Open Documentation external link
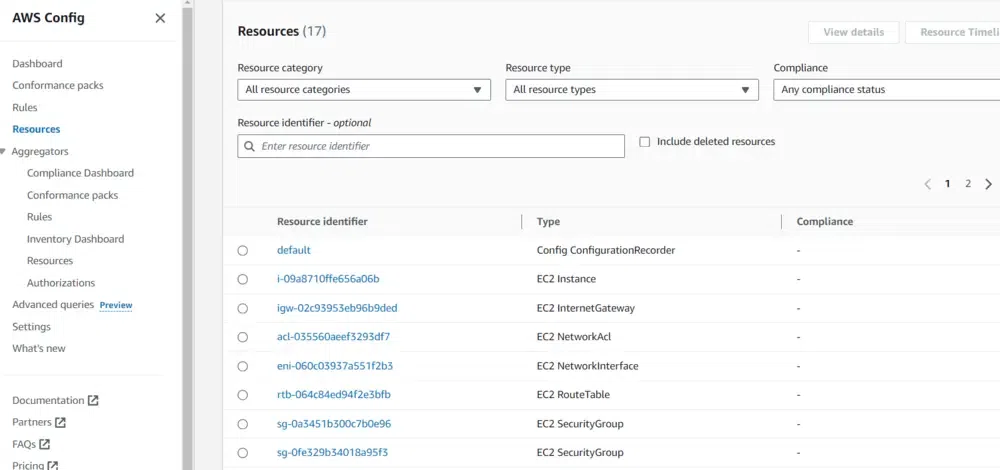 tap(48, 400)
